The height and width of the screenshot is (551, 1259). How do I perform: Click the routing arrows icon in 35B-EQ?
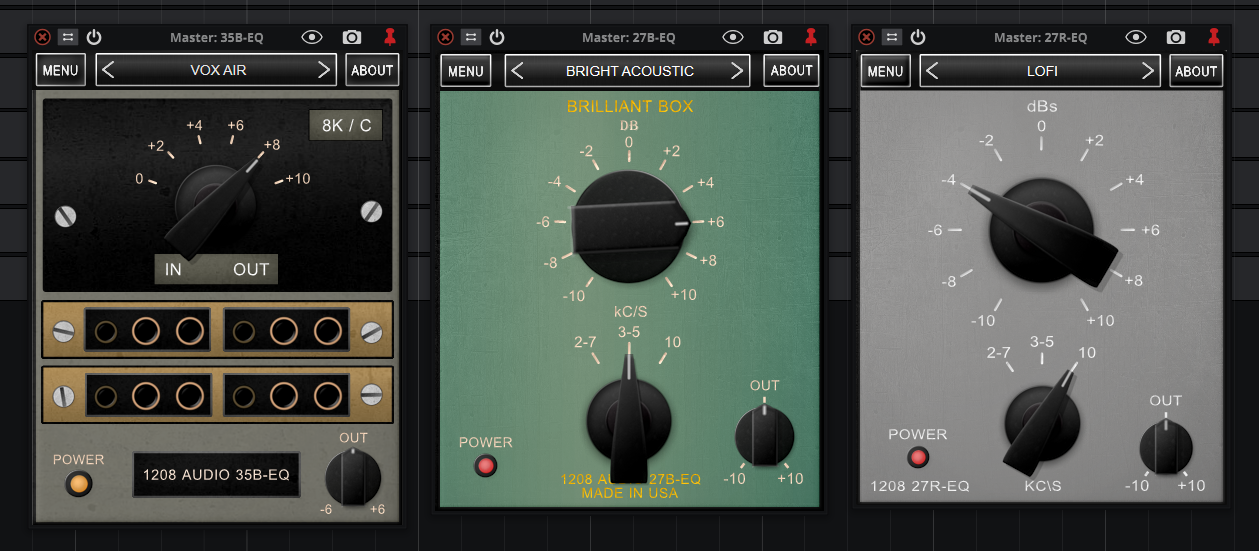[x=68, y=37]
